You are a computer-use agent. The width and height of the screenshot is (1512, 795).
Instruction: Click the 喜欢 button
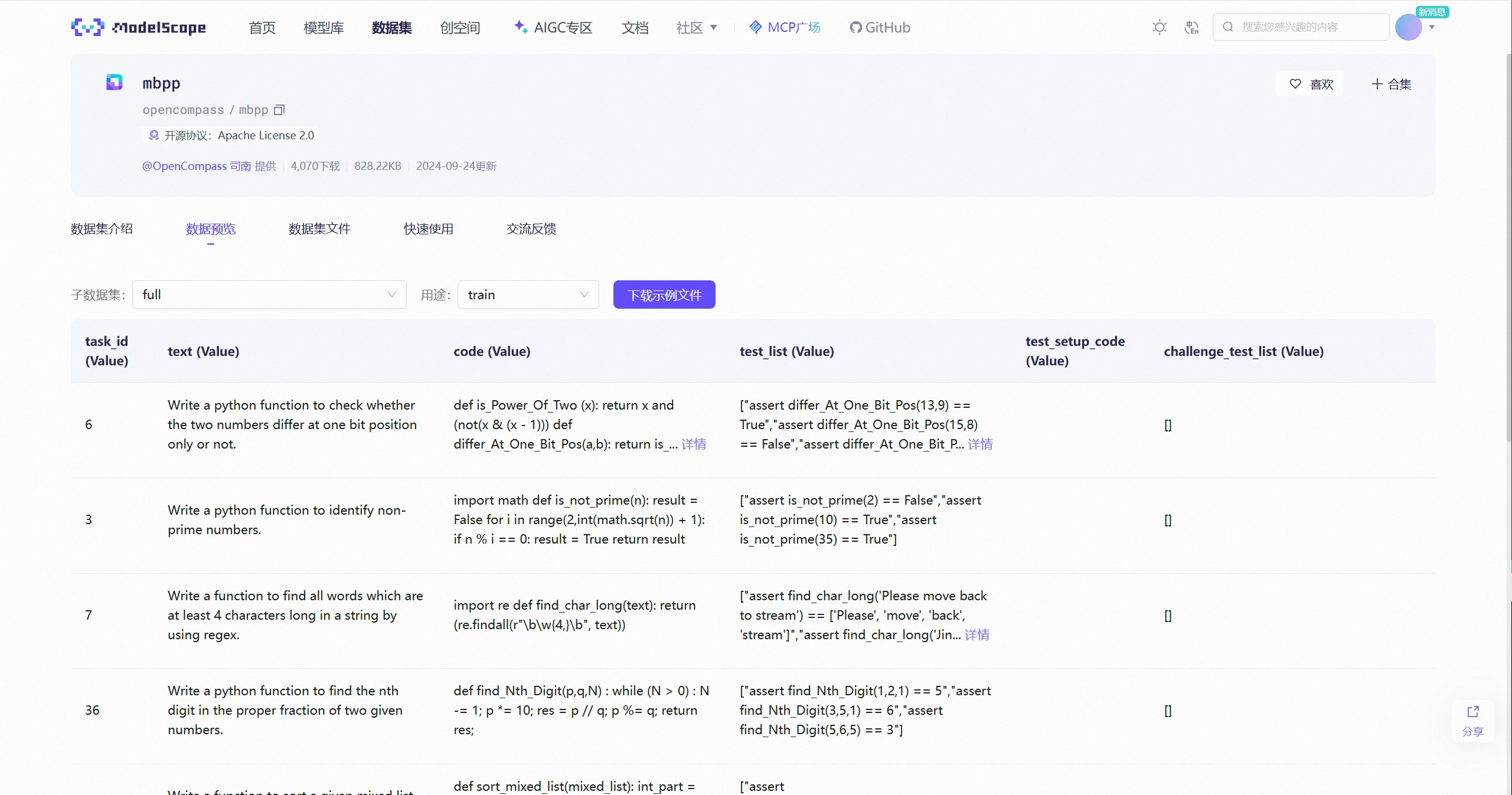coord(1310,84)
